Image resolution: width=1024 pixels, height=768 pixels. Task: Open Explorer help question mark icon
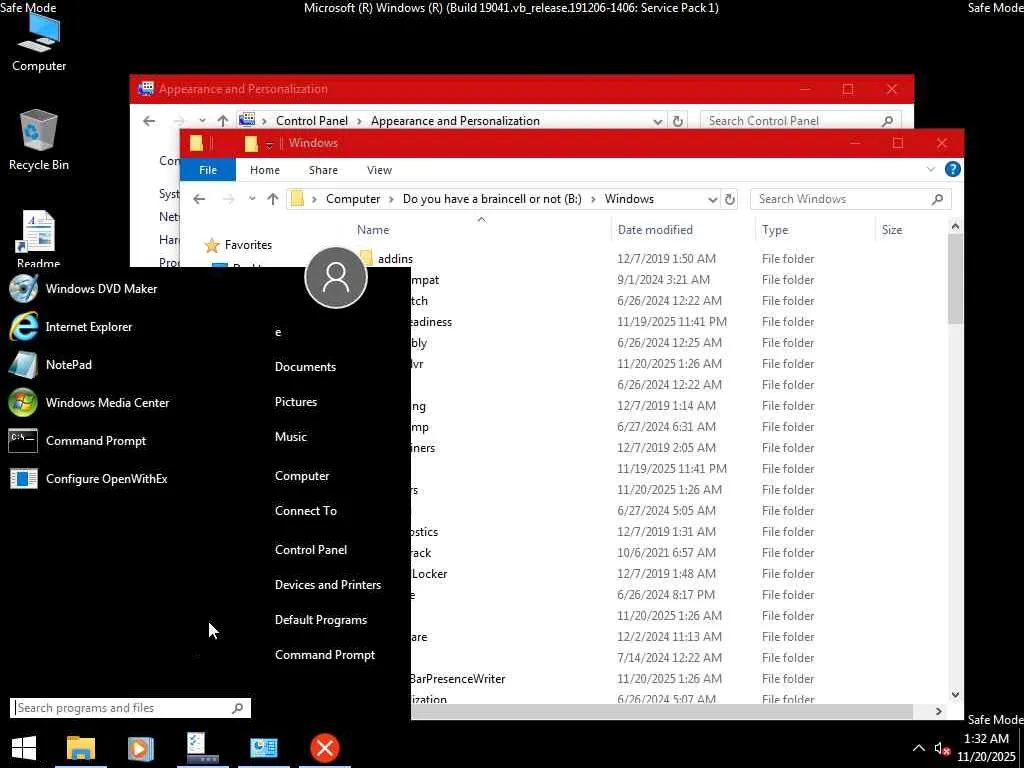(952, 170)
